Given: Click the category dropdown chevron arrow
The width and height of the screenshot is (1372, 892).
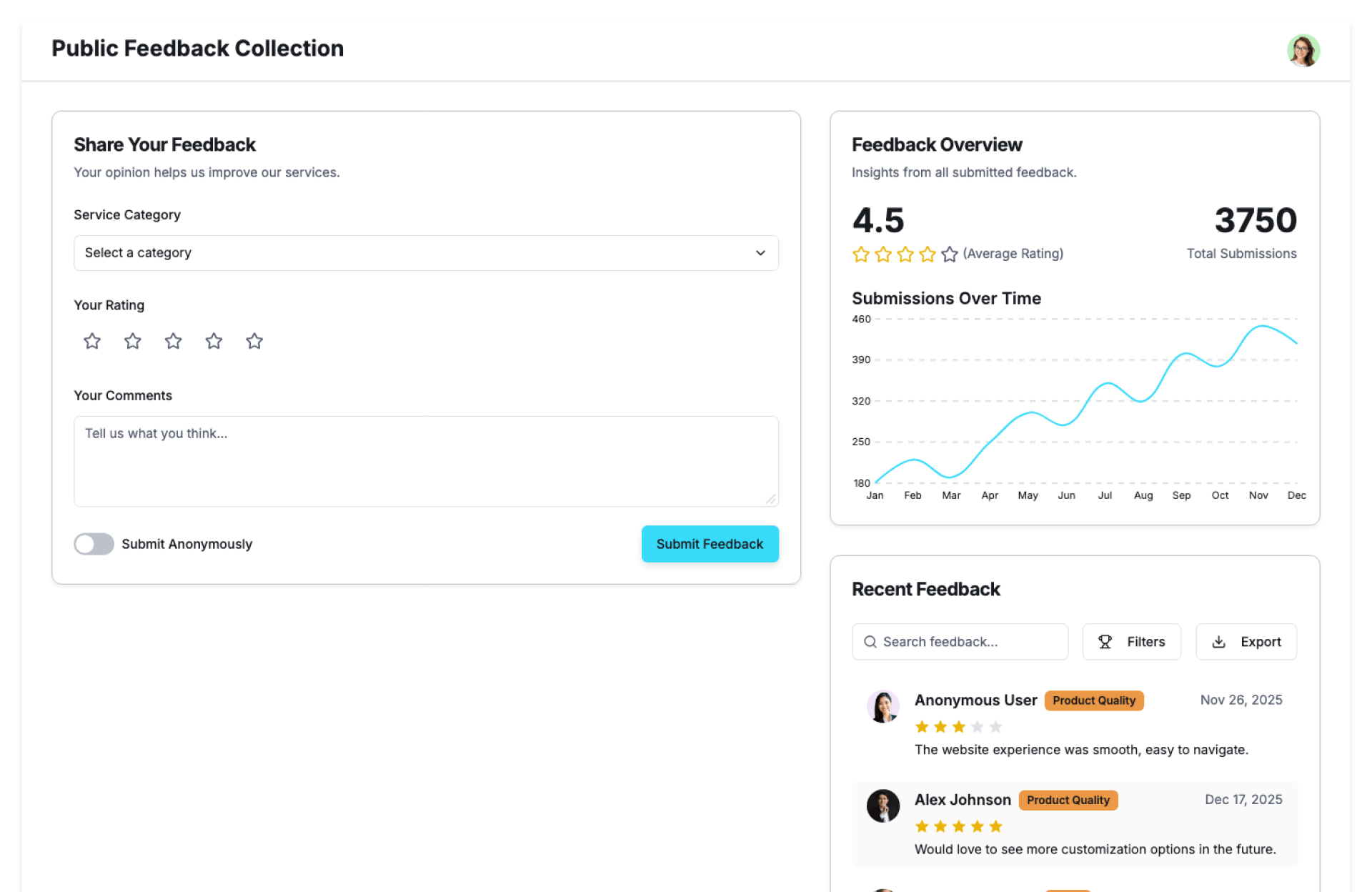Looking at the screenshot, I should pos(760,253).
